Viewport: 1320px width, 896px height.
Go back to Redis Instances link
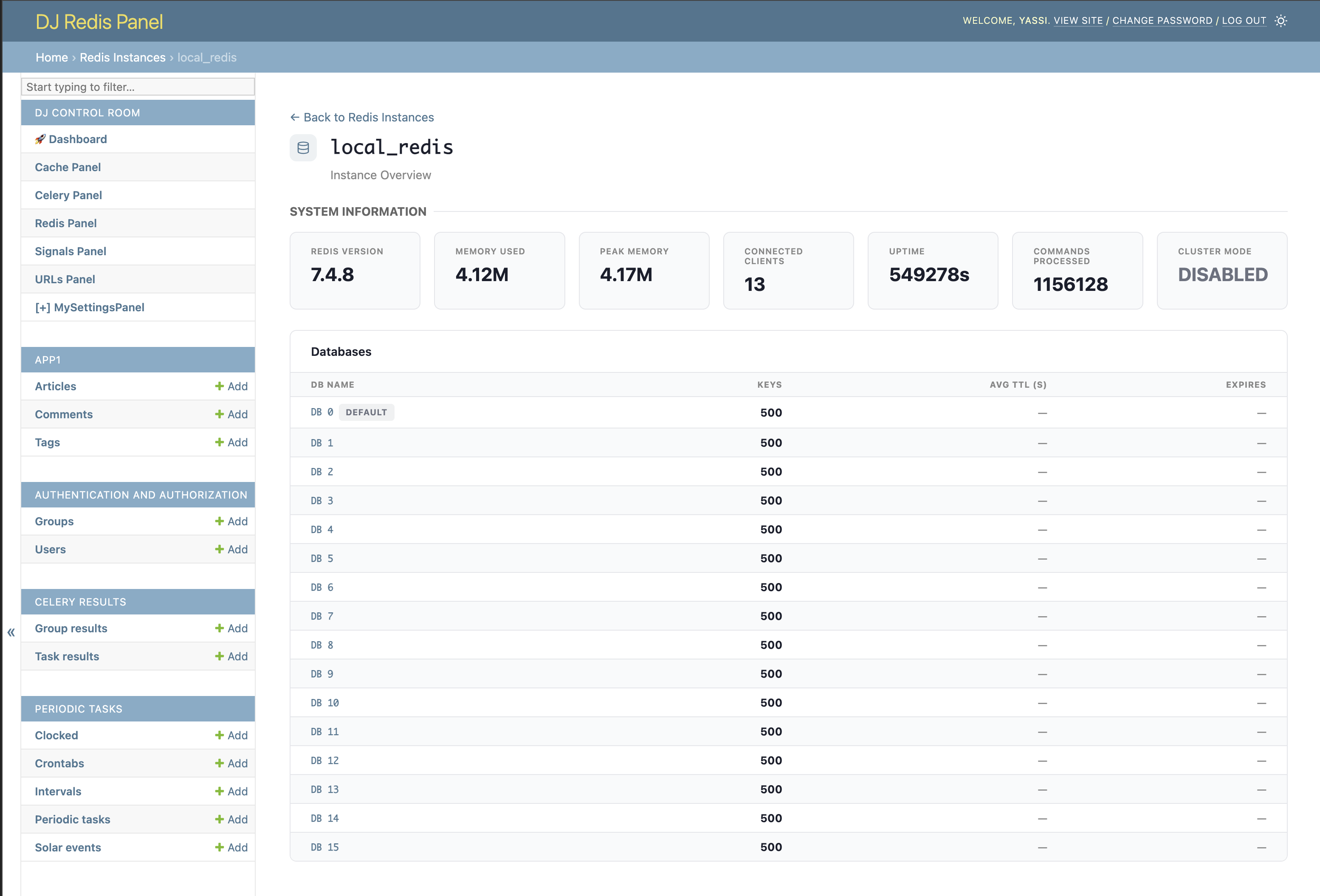(362, 117)
